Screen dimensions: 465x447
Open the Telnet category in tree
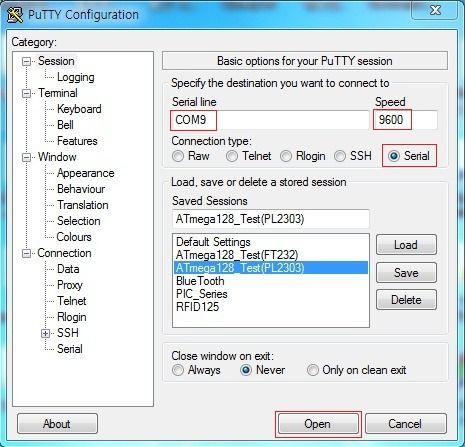pyautogui.click(x=72, y=301)
